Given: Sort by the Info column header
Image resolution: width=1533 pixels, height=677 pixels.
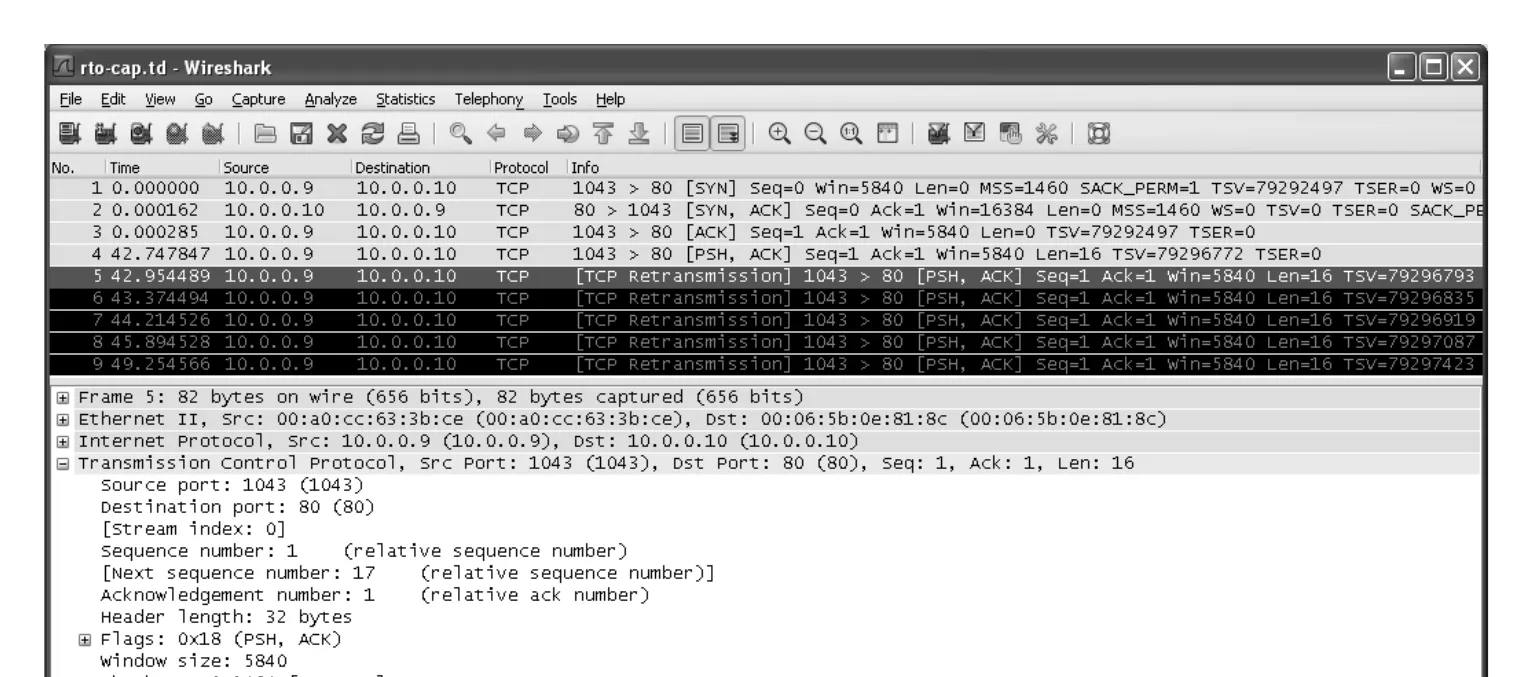Looking at the screenshot, I should point(1024,167).
